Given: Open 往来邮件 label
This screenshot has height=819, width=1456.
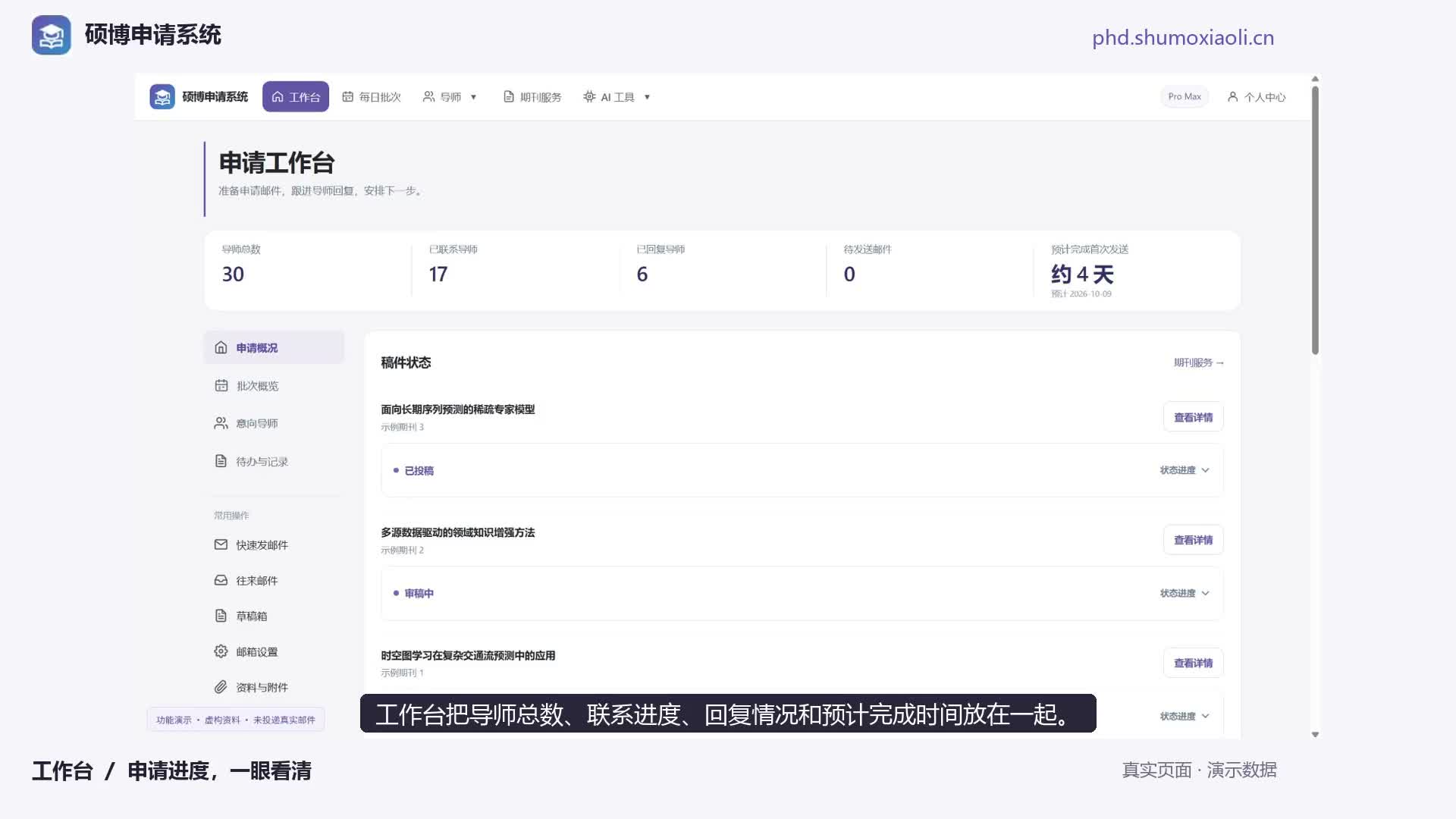Looking at the screenshot, I should 257,581.
